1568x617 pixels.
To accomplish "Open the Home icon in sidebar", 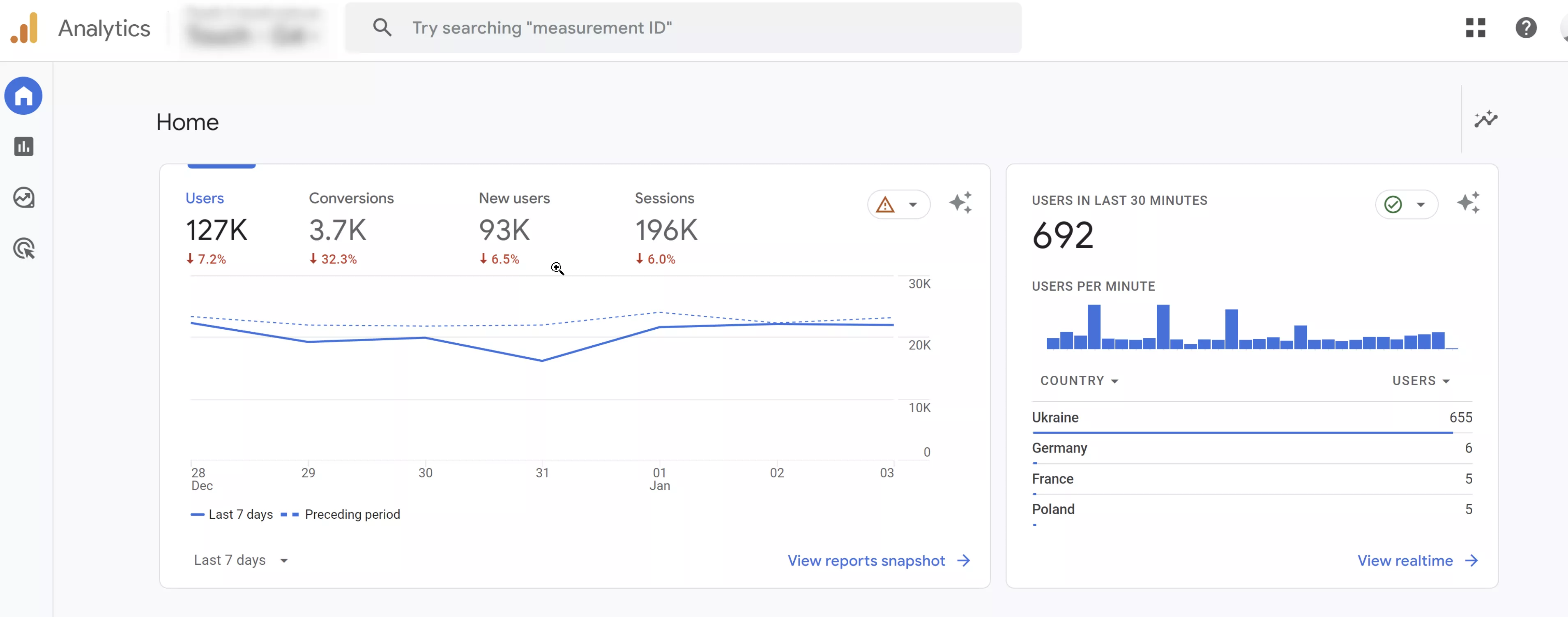I will (24, 96).
